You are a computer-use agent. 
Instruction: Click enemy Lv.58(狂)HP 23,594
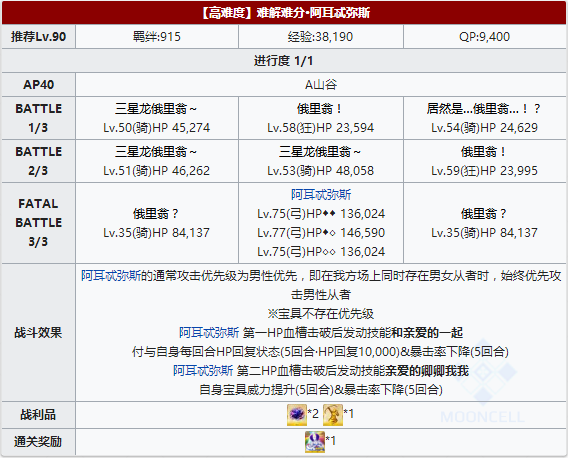pyautogui.click(x=321, y=128)
